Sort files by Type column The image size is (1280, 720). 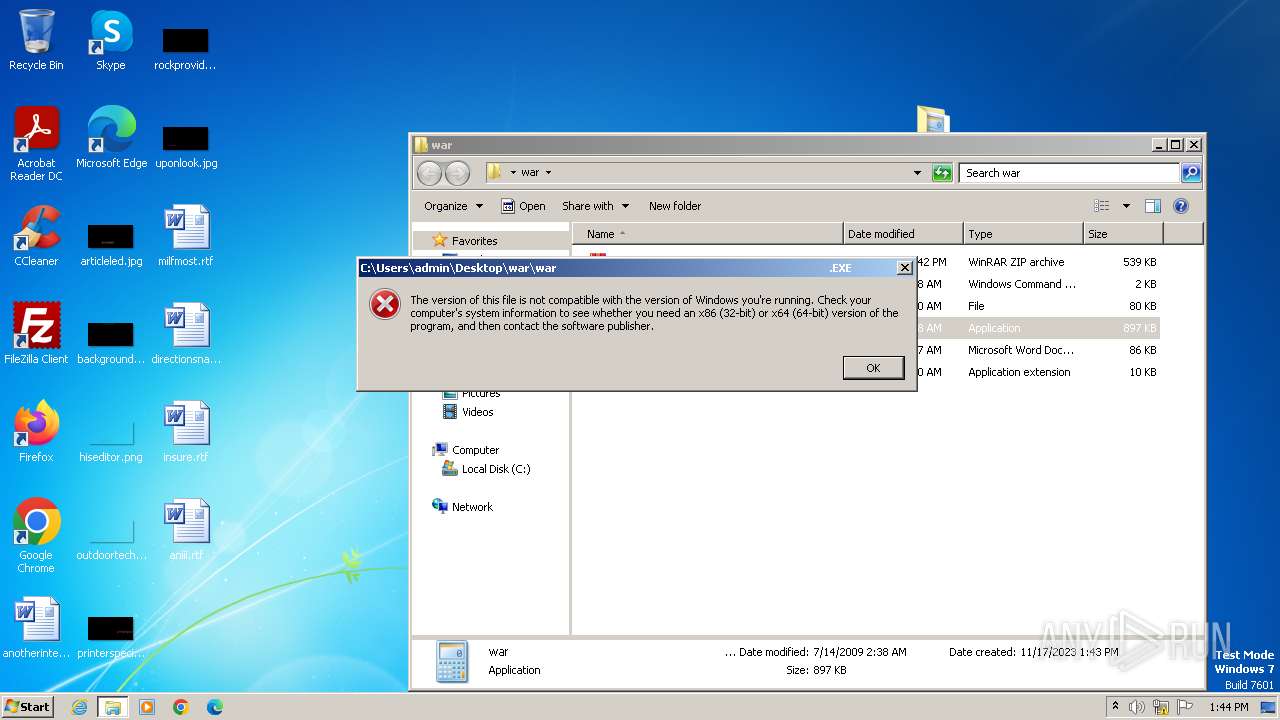pyautogui.click(x=1023, y=234)
